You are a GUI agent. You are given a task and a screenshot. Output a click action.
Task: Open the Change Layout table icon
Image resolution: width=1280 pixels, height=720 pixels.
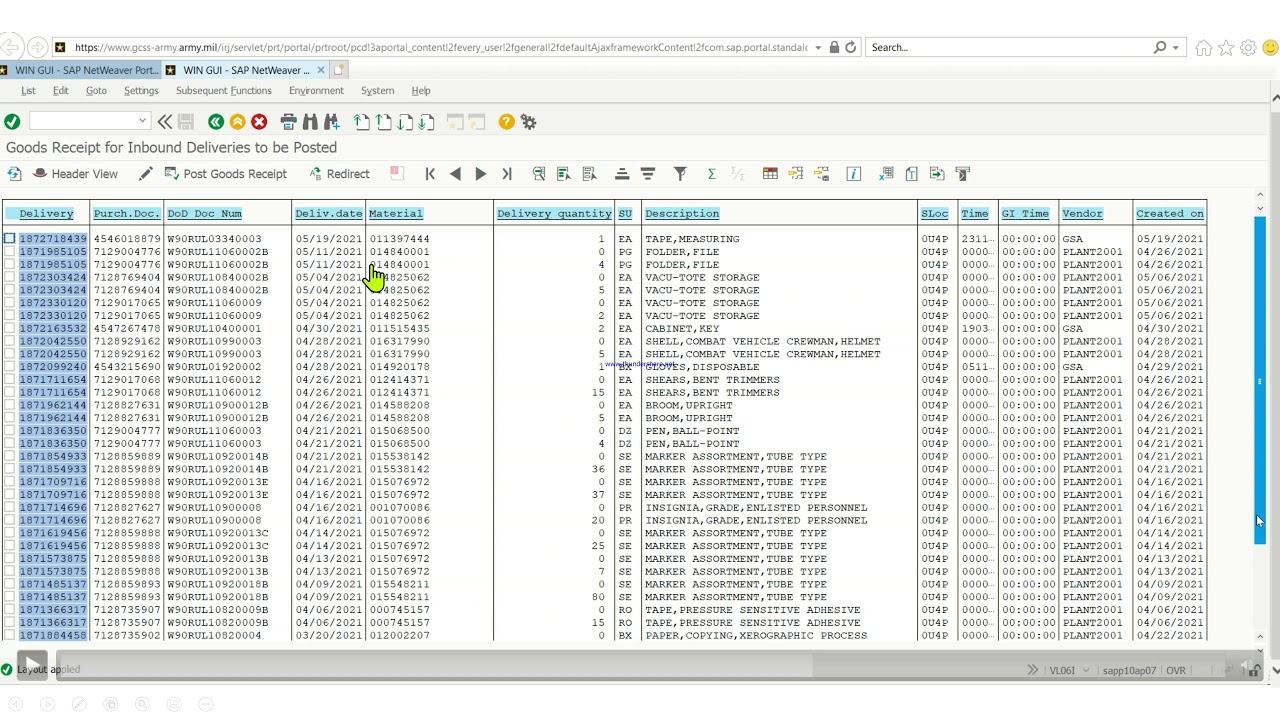[770, 174]
